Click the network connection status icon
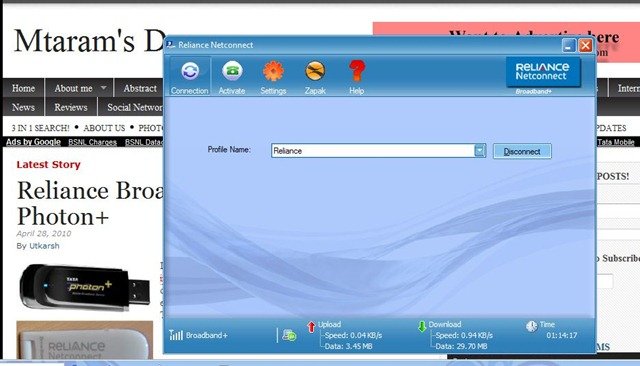 (x=289, y=335)
